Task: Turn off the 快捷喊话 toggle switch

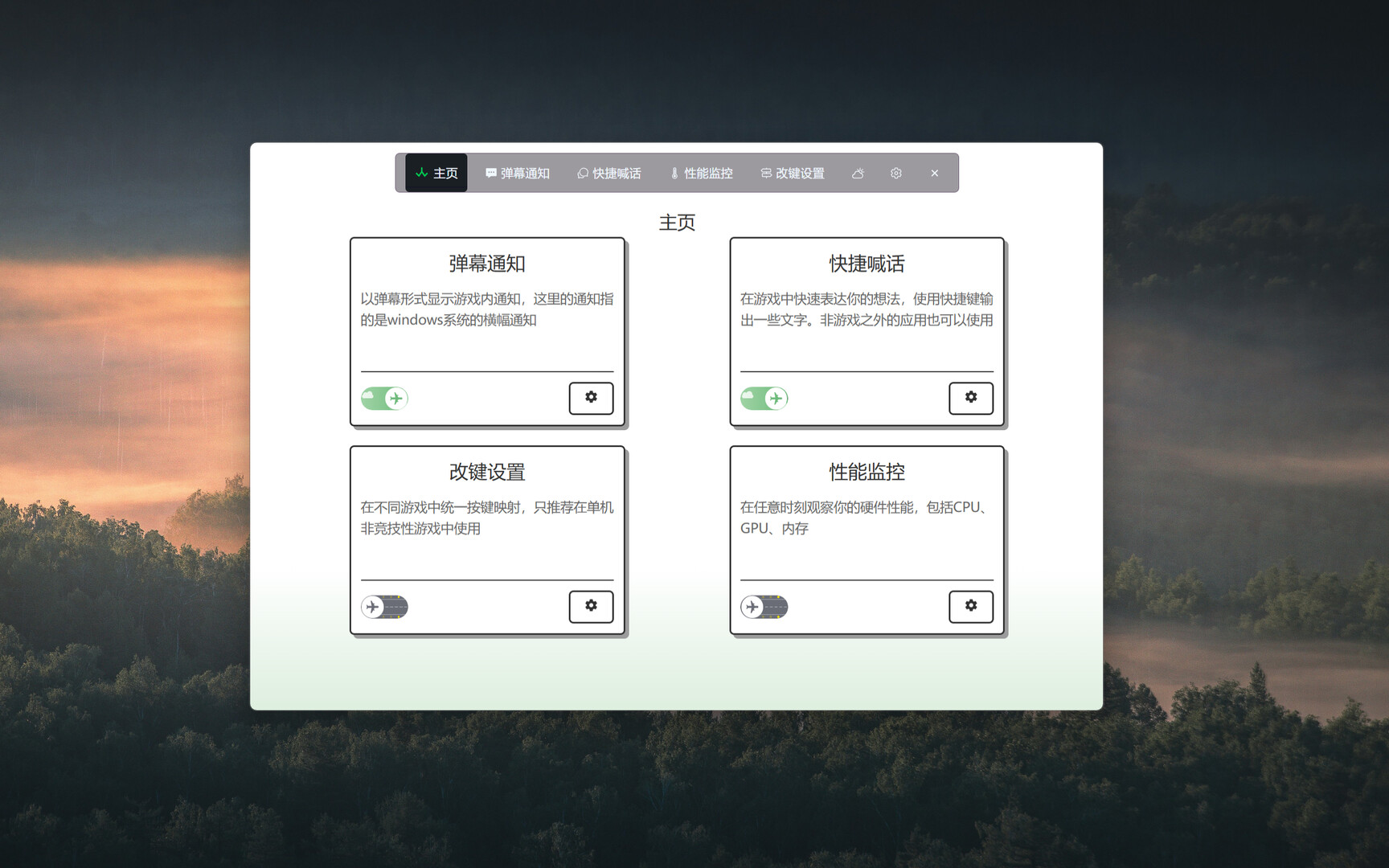Action: [x=764, y=399]
